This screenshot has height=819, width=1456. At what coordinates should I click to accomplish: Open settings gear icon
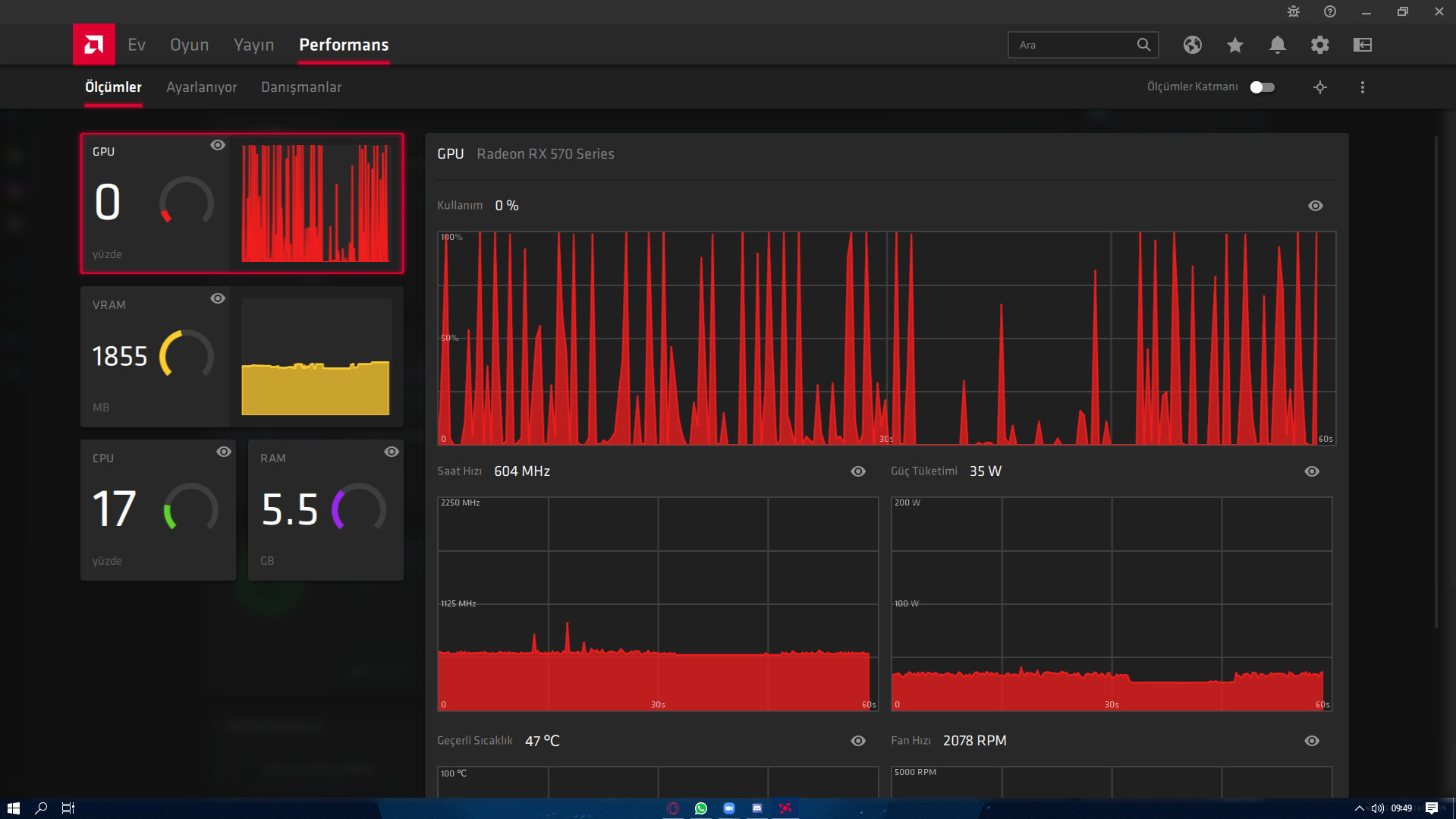click(x=1320, y=45)
